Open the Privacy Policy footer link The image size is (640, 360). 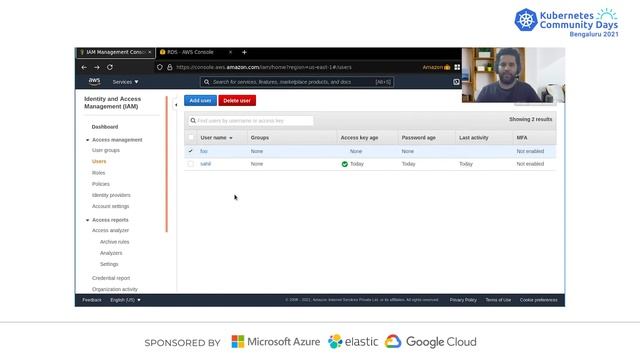point(463,300)
